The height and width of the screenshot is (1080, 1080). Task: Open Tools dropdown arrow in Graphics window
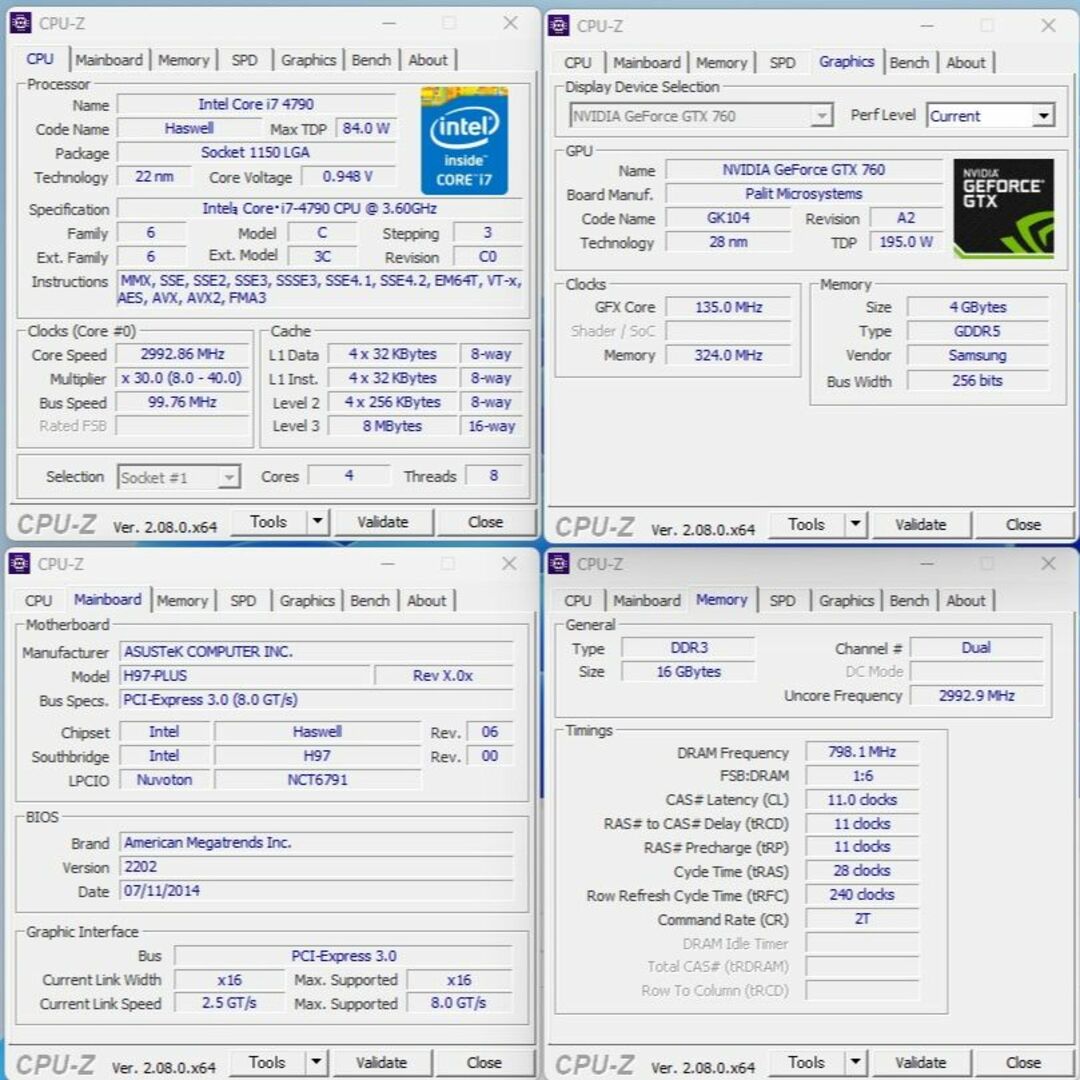[855, 524]
